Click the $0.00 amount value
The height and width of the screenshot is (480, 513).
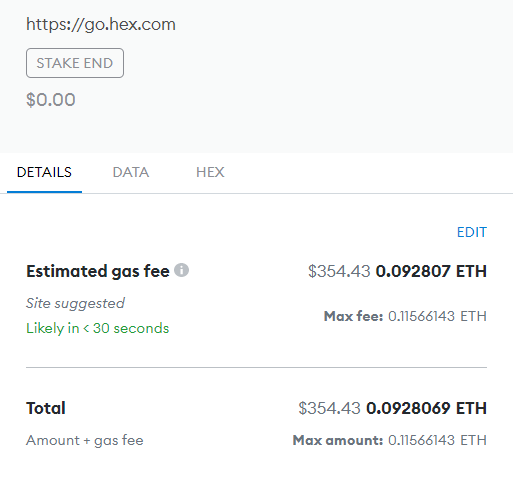[51, 100]
